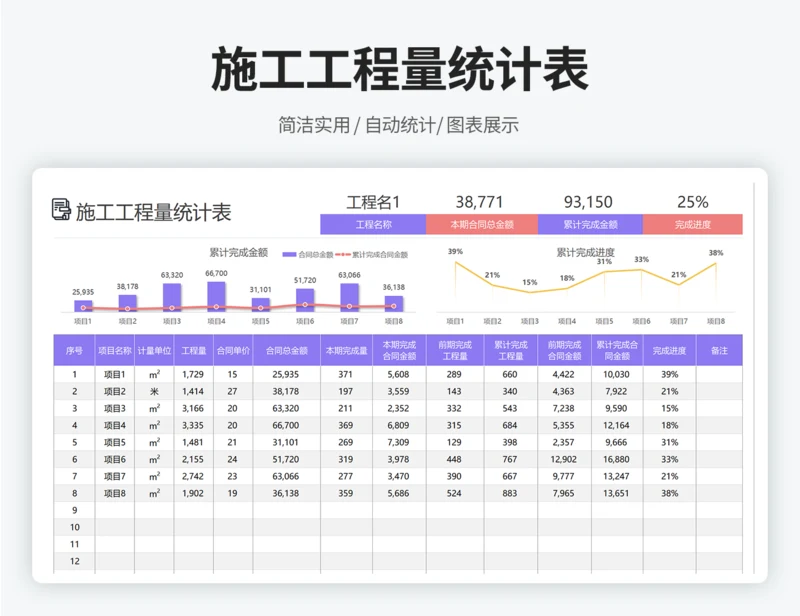Click the 1,729 工程量 cell
The width and height of the screenshot is (800, 616).
click(193, 375)
